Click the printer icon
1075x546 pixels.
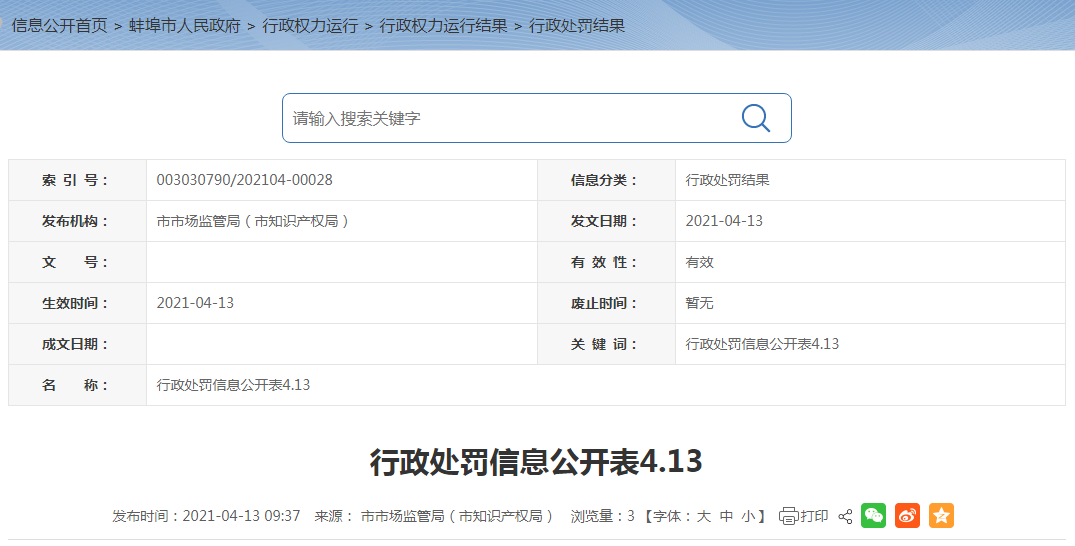click(x=788, y=516)
